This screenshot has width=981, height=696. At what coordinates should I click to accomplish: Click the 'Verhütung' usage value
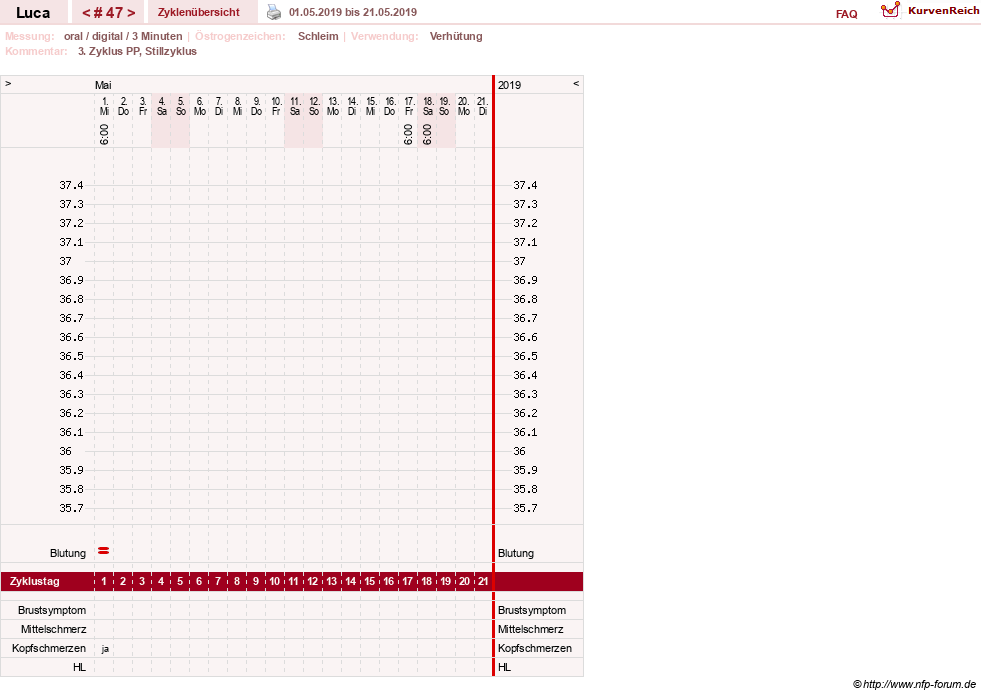coord(456,36)
